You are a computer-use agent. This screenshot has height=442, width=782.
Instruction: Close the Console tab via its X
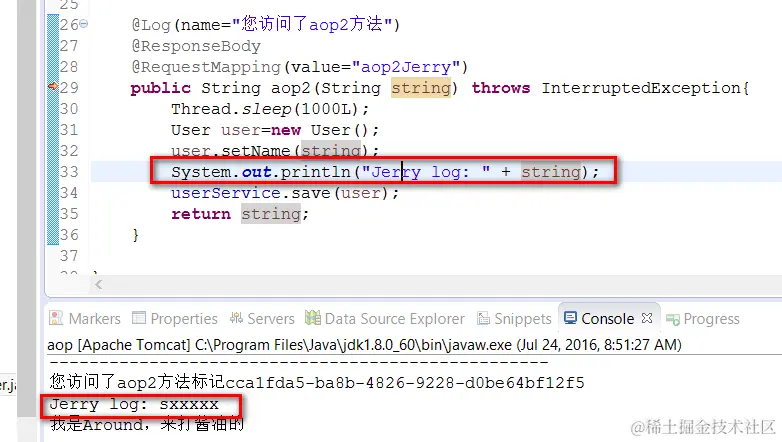(647, 318)
